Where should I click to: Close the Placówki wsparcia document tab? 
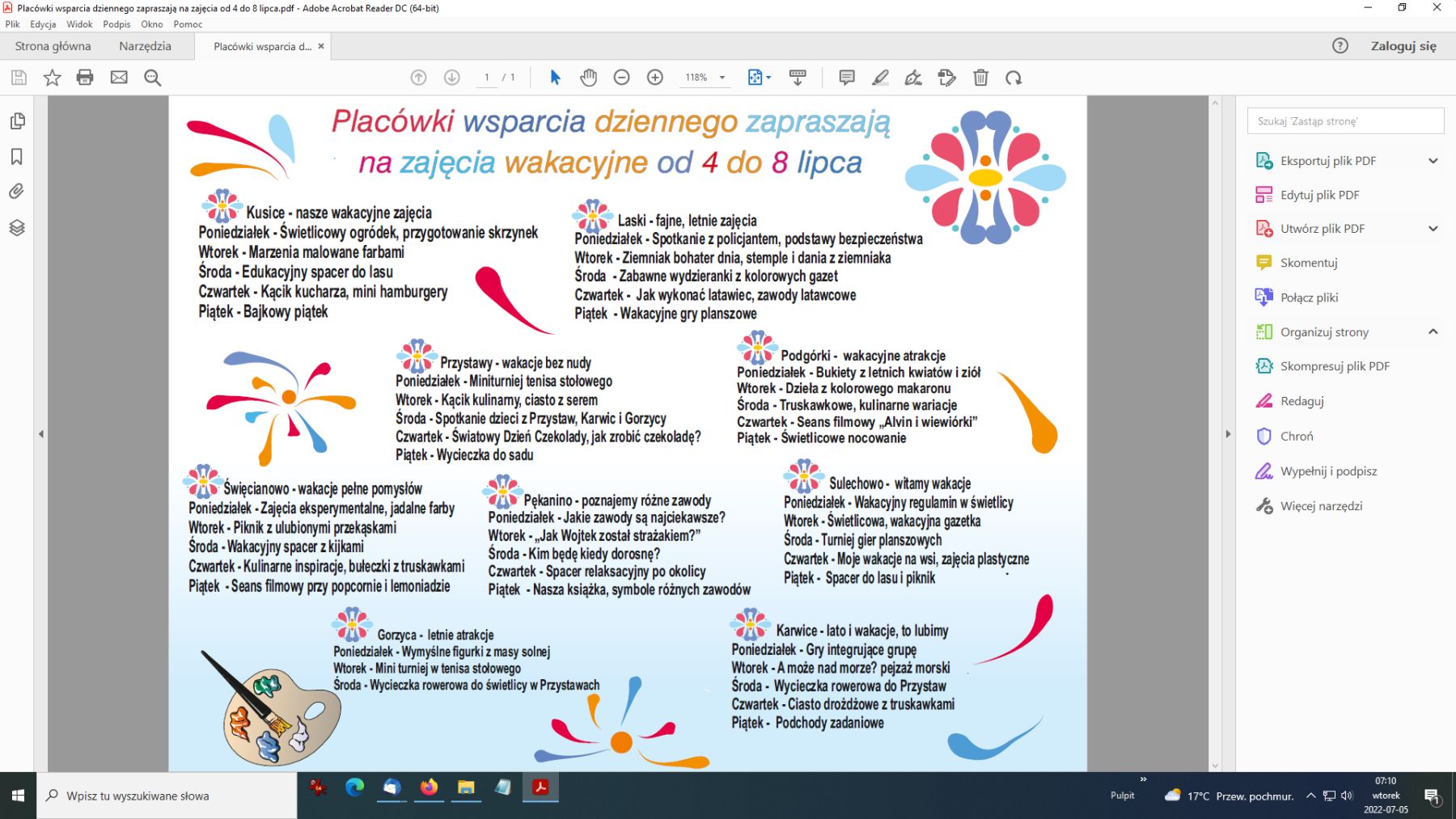[x=321, y=46]
